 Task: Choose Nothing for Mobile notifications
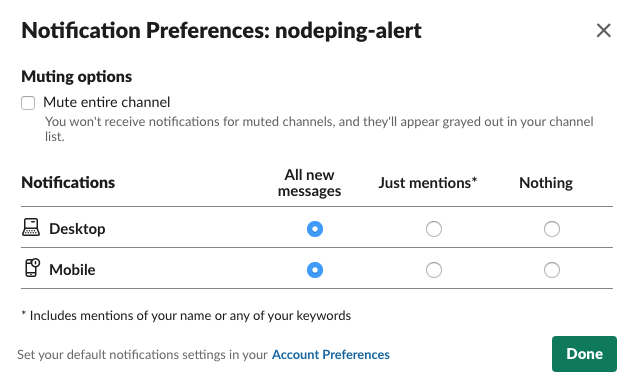pos(552,270)
